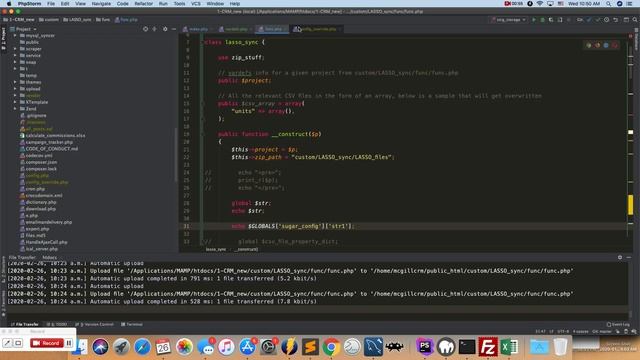This screenshot has height=360, width=640.
Task: Expand the XTemplate folder
Action: tap(15, 102)
